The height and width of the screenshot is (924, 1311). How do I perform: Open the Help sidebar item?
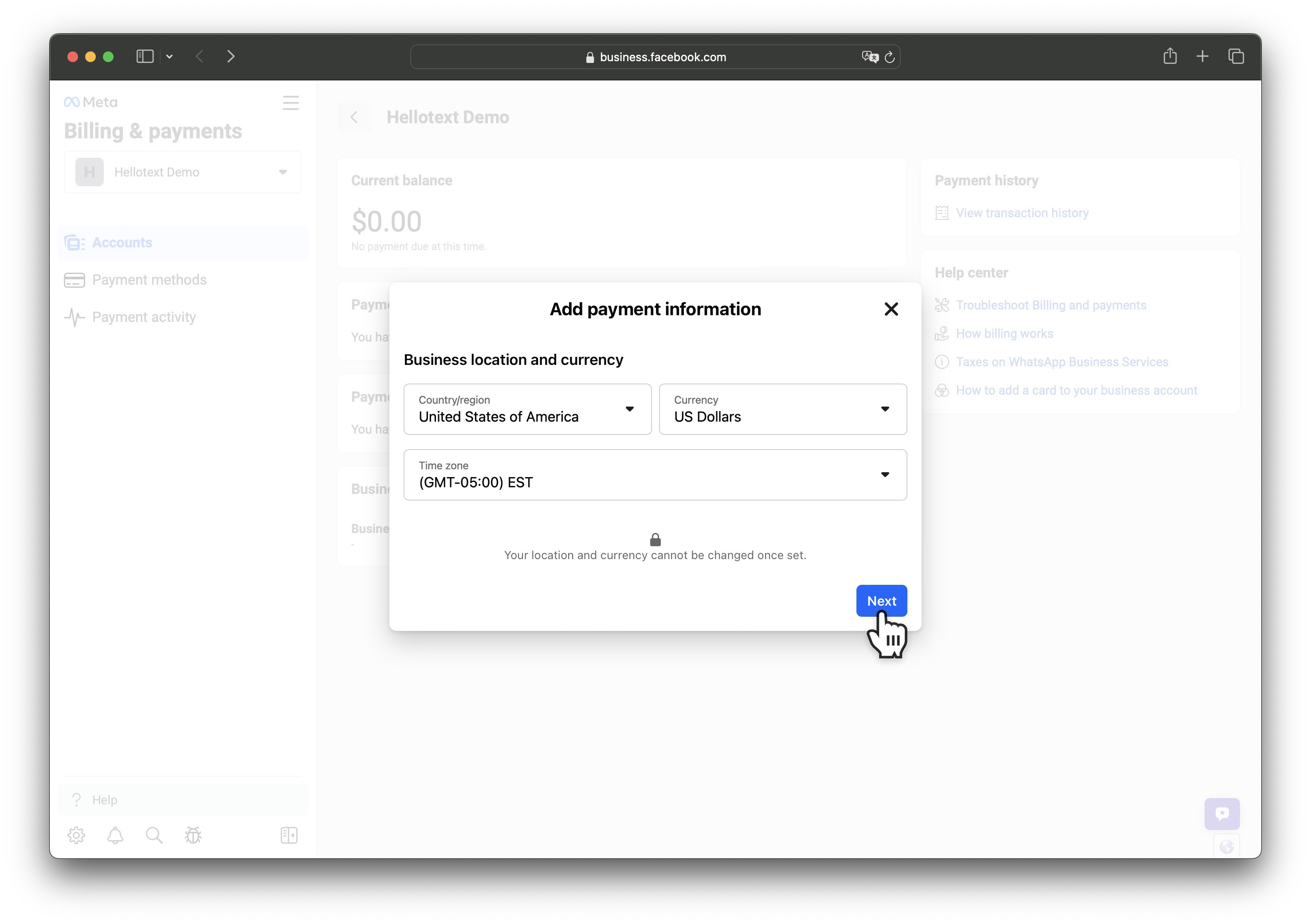[x=183, y=799]
